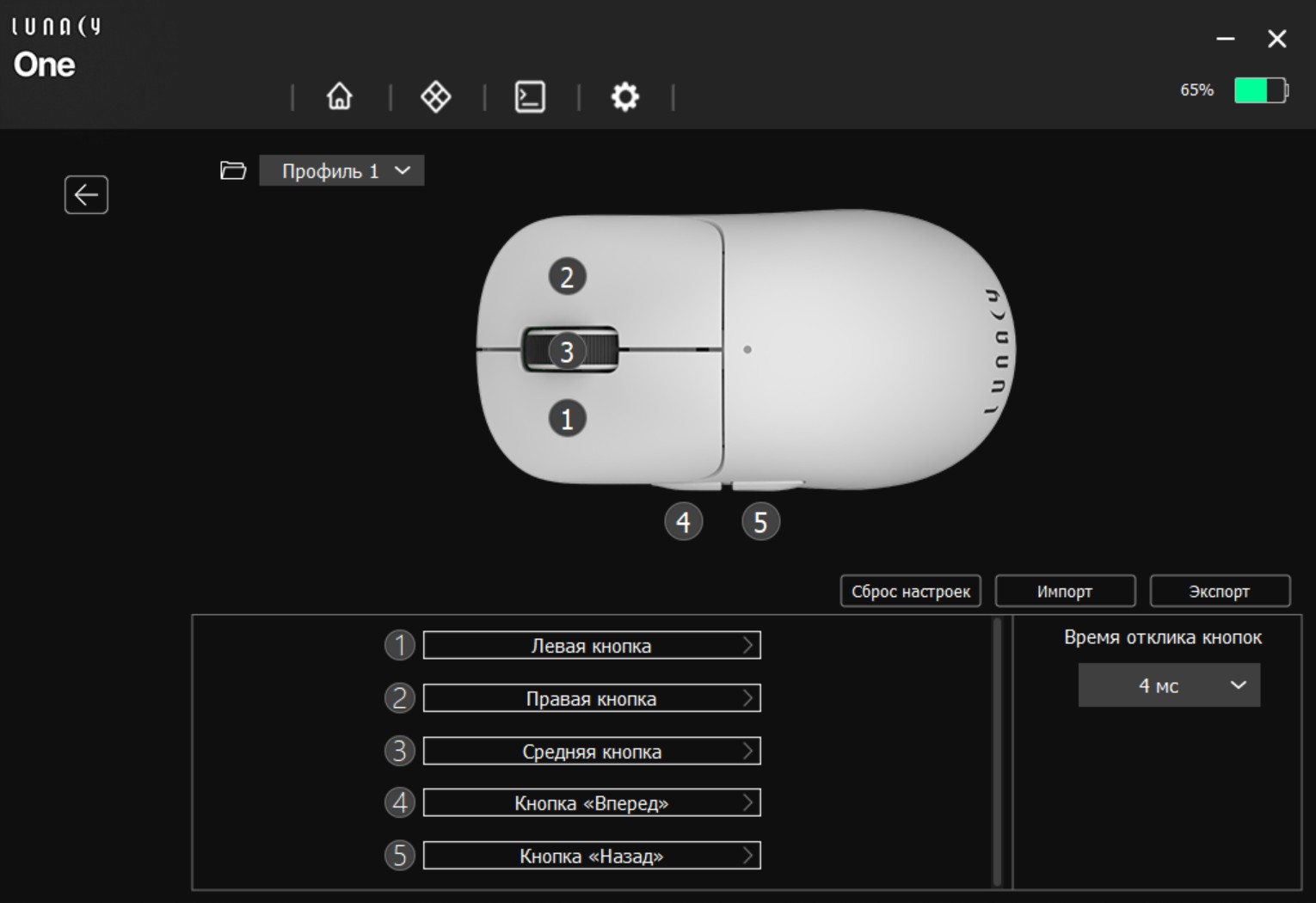
Task: Expand the Левая кнопка assignment
Action: (592, 646)
